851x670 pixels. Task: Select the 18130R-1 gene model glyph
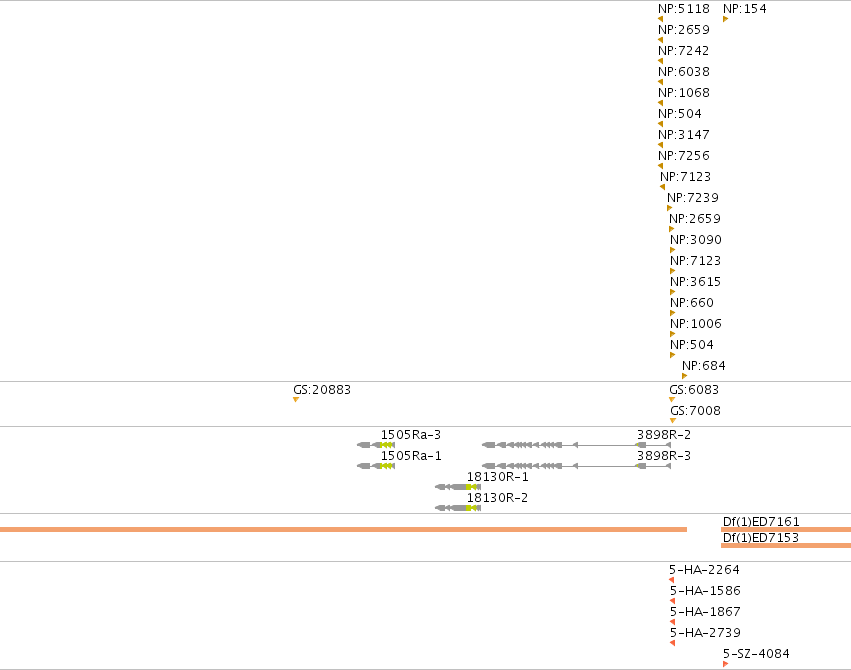tap(458, 487)
